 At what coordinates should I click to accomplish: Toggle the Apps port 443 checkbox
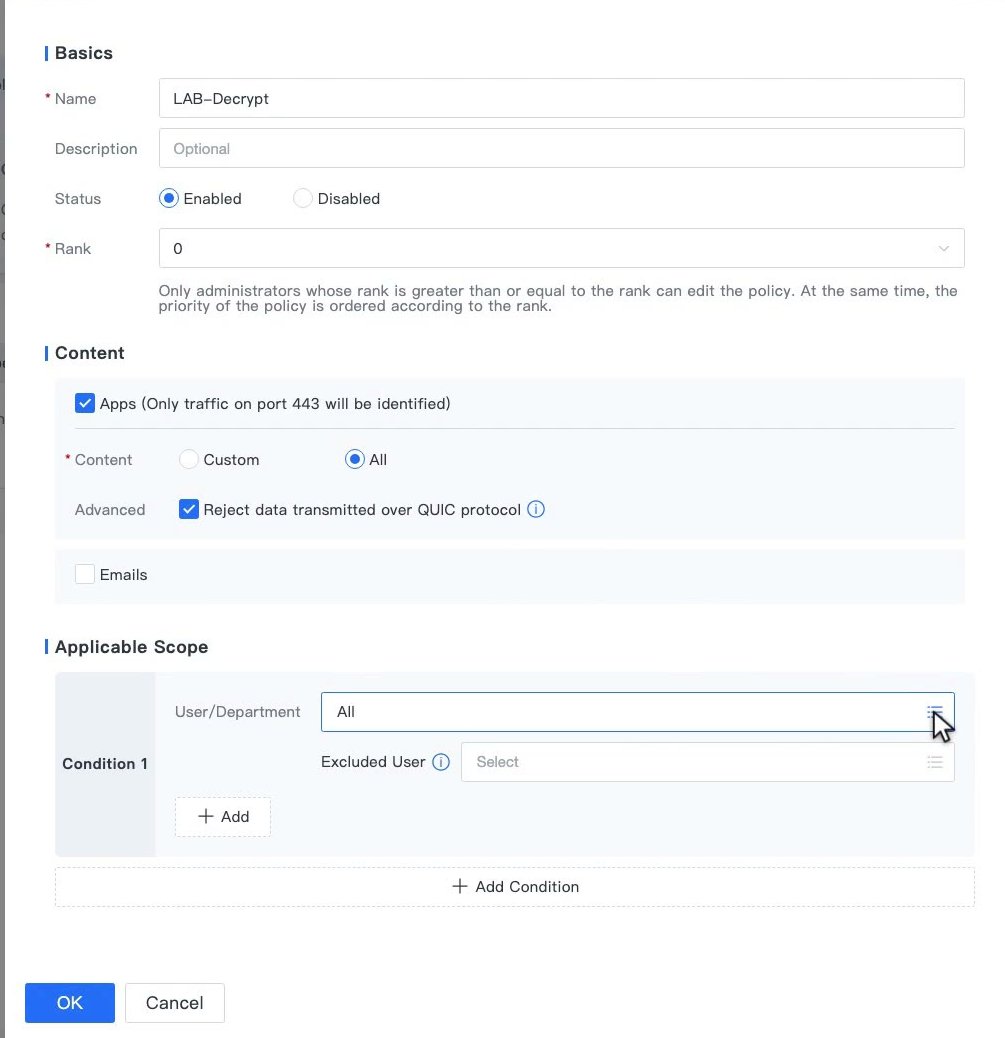click(85, 403)
